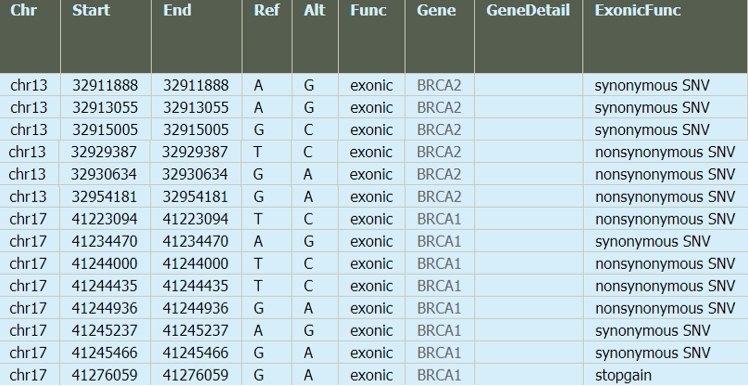748x386 pixels.
Task: Click the Chr column header
Action: click(x=23, y=10)
